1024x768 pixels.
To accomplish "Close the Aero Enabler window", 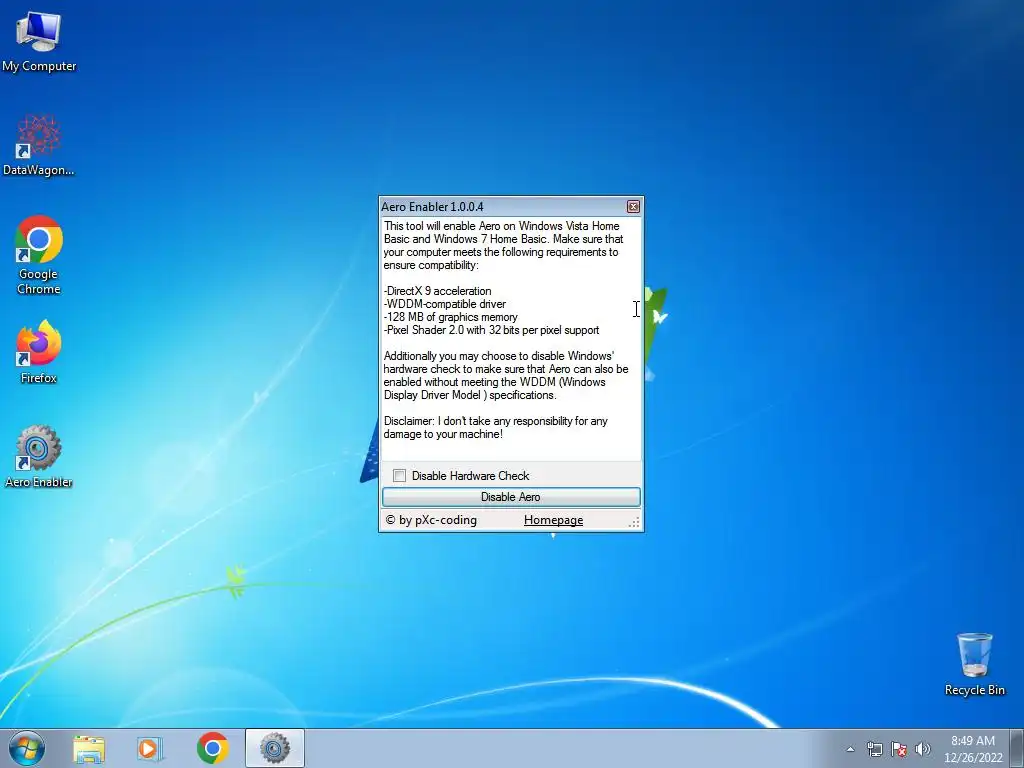I will click(633, 206).
